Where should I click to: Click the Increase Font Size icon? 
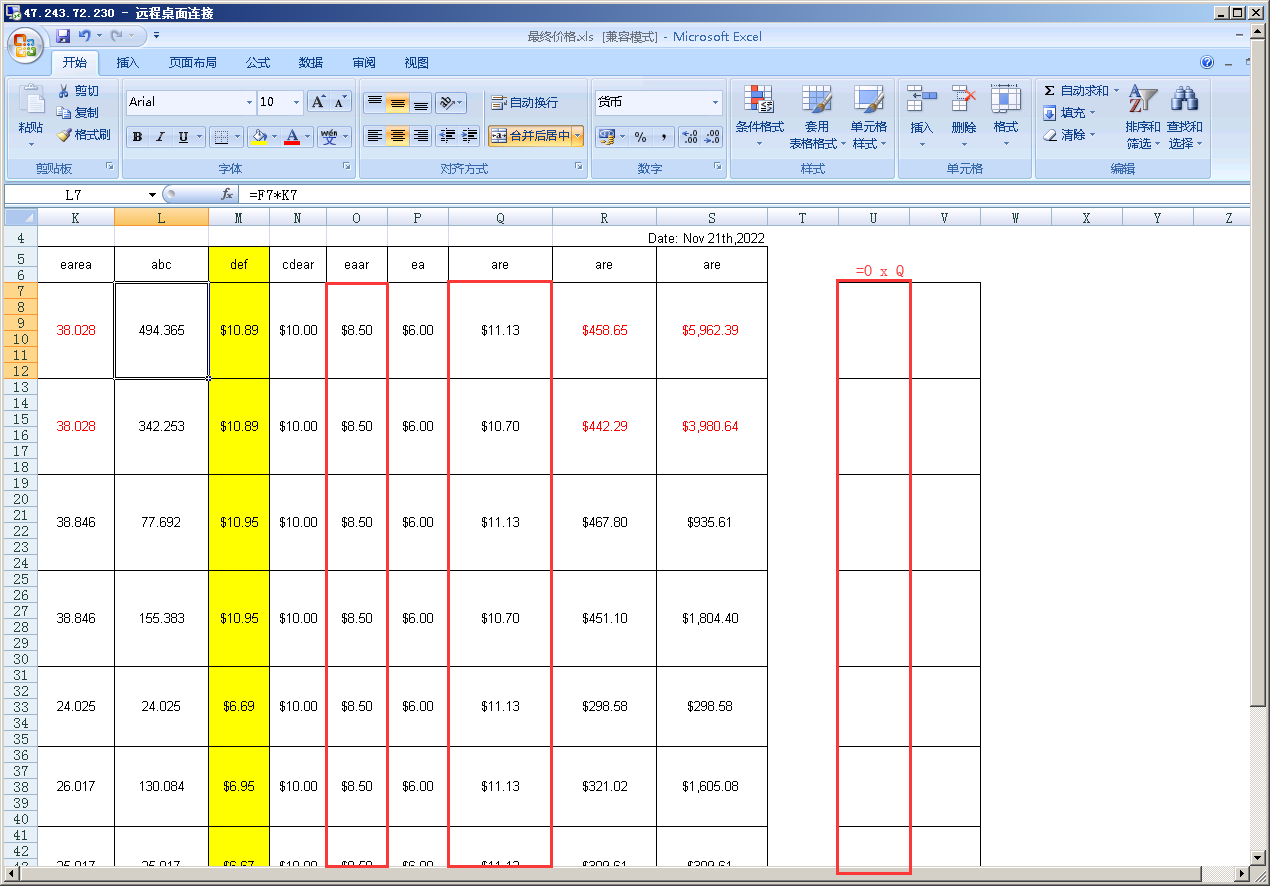point(318,102)
